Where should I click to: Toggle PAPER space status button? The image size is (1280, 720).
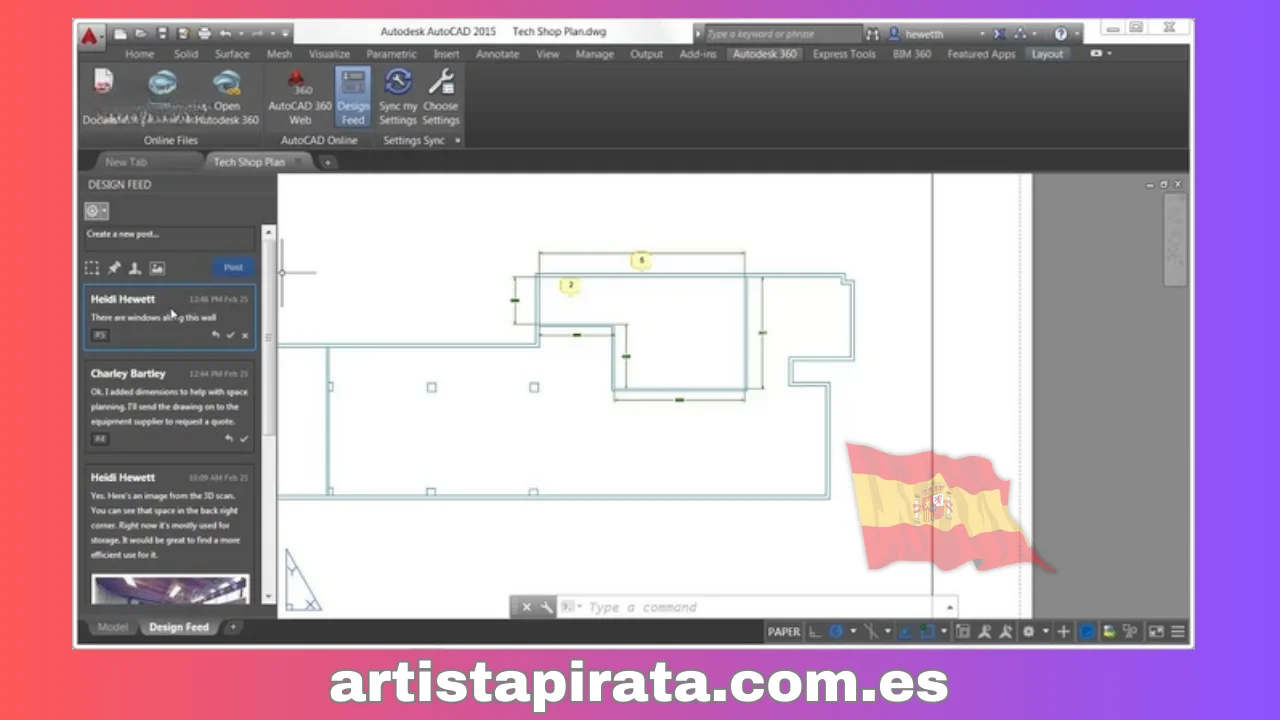[x=783, y=632]
